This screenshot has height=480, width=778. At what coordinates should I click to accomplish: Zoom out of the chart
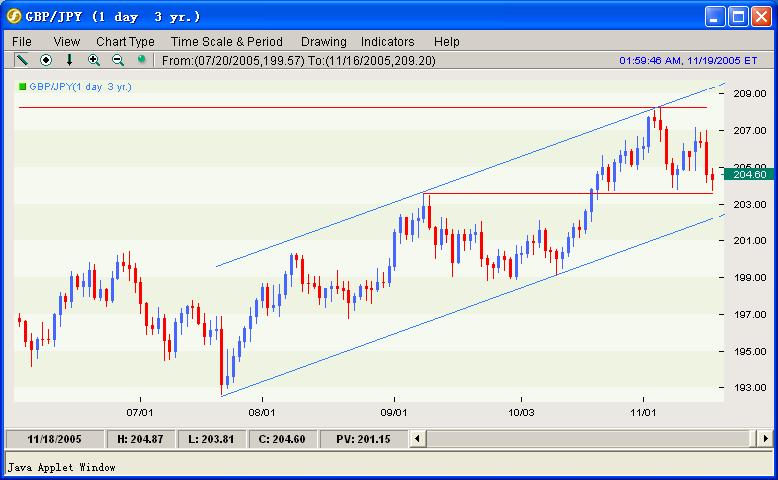[118, 60]
